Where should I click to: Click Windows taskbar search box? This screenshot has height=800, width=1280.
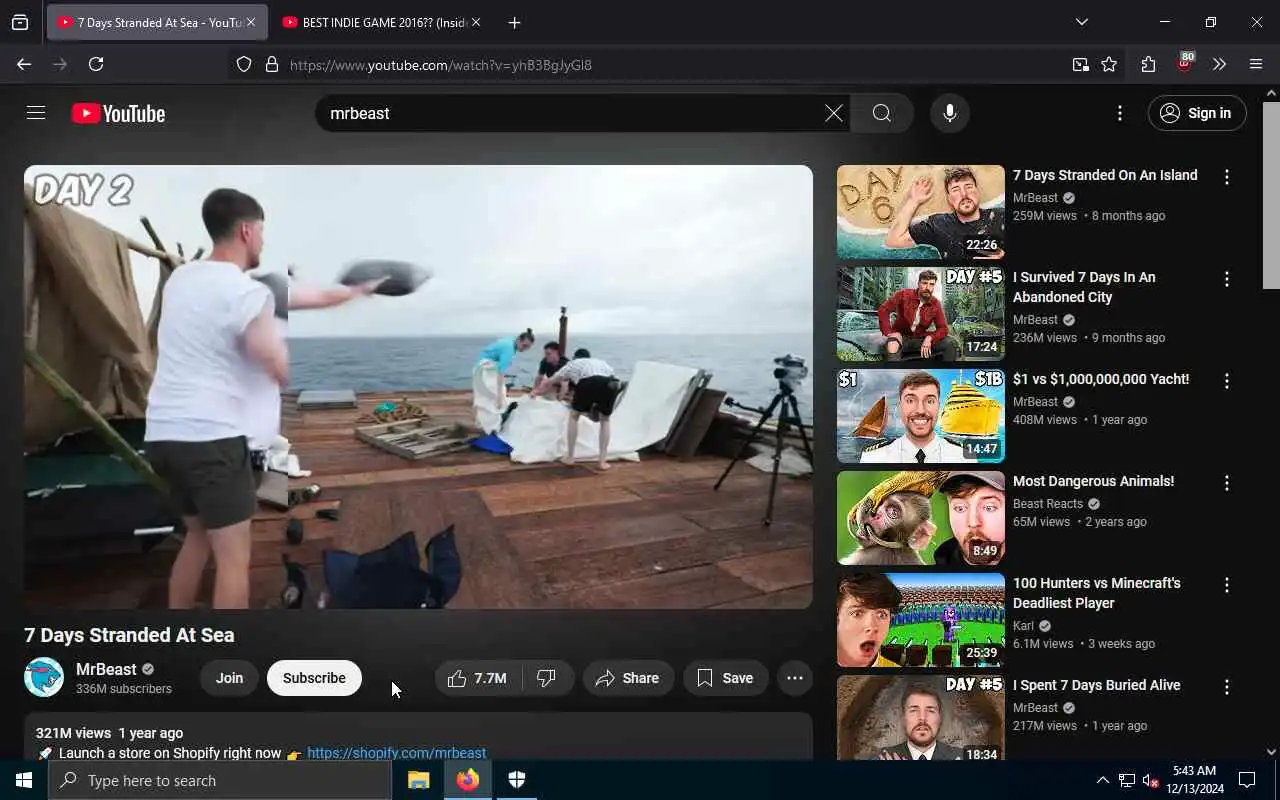point(220,780)
